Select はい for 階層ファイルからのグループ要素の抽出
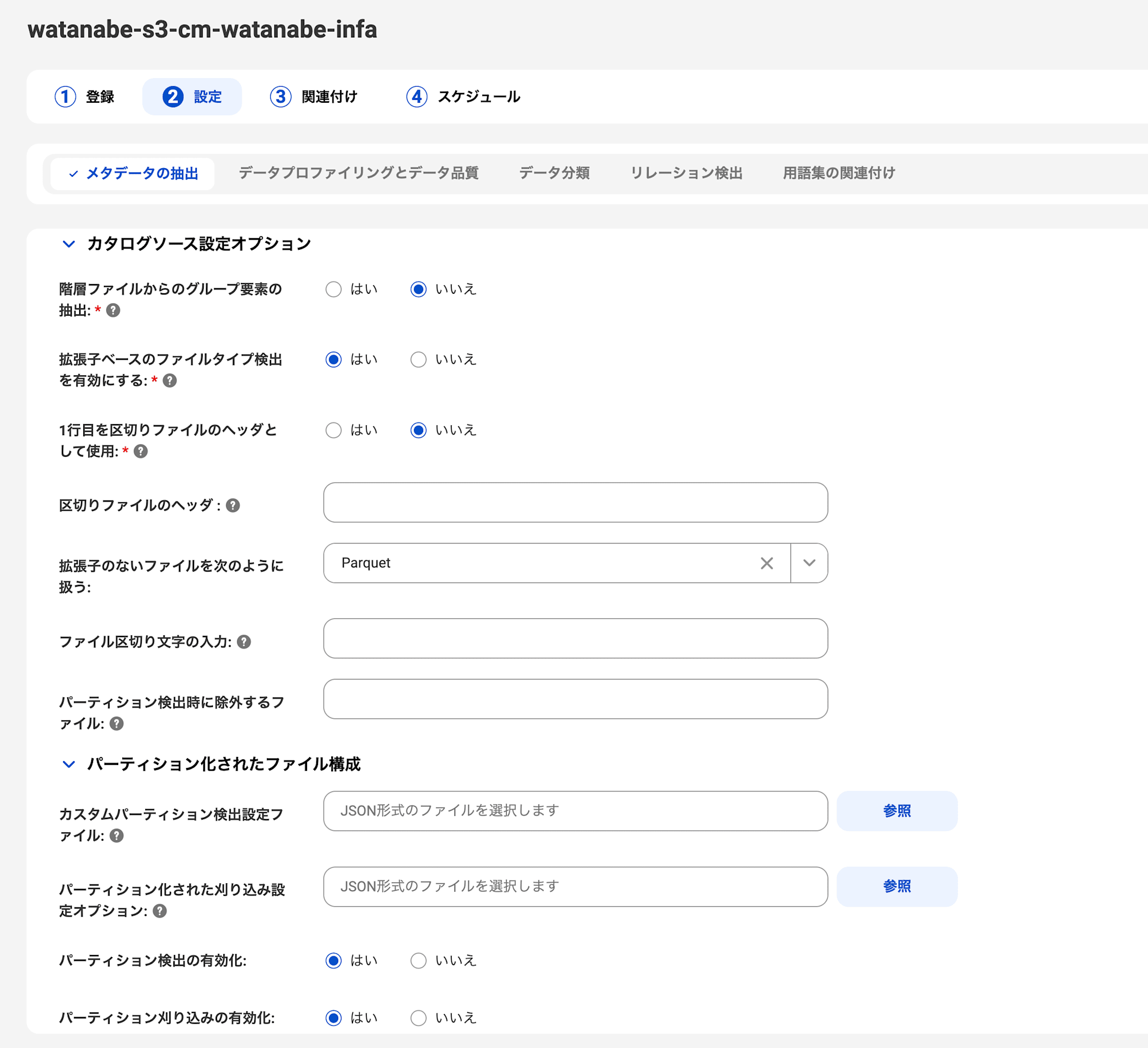The image size is (1148, 1048). point(333,289)
